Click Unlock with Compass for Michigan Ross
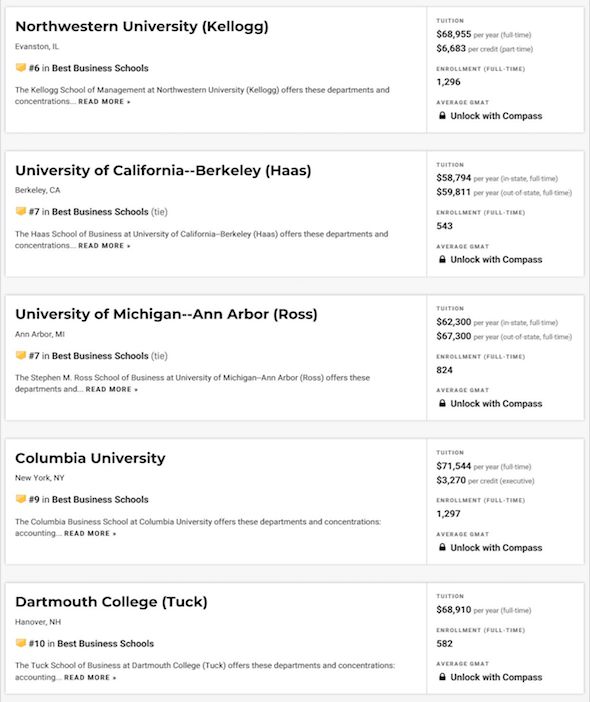This screenshot has width=590, height=702. 496,403
